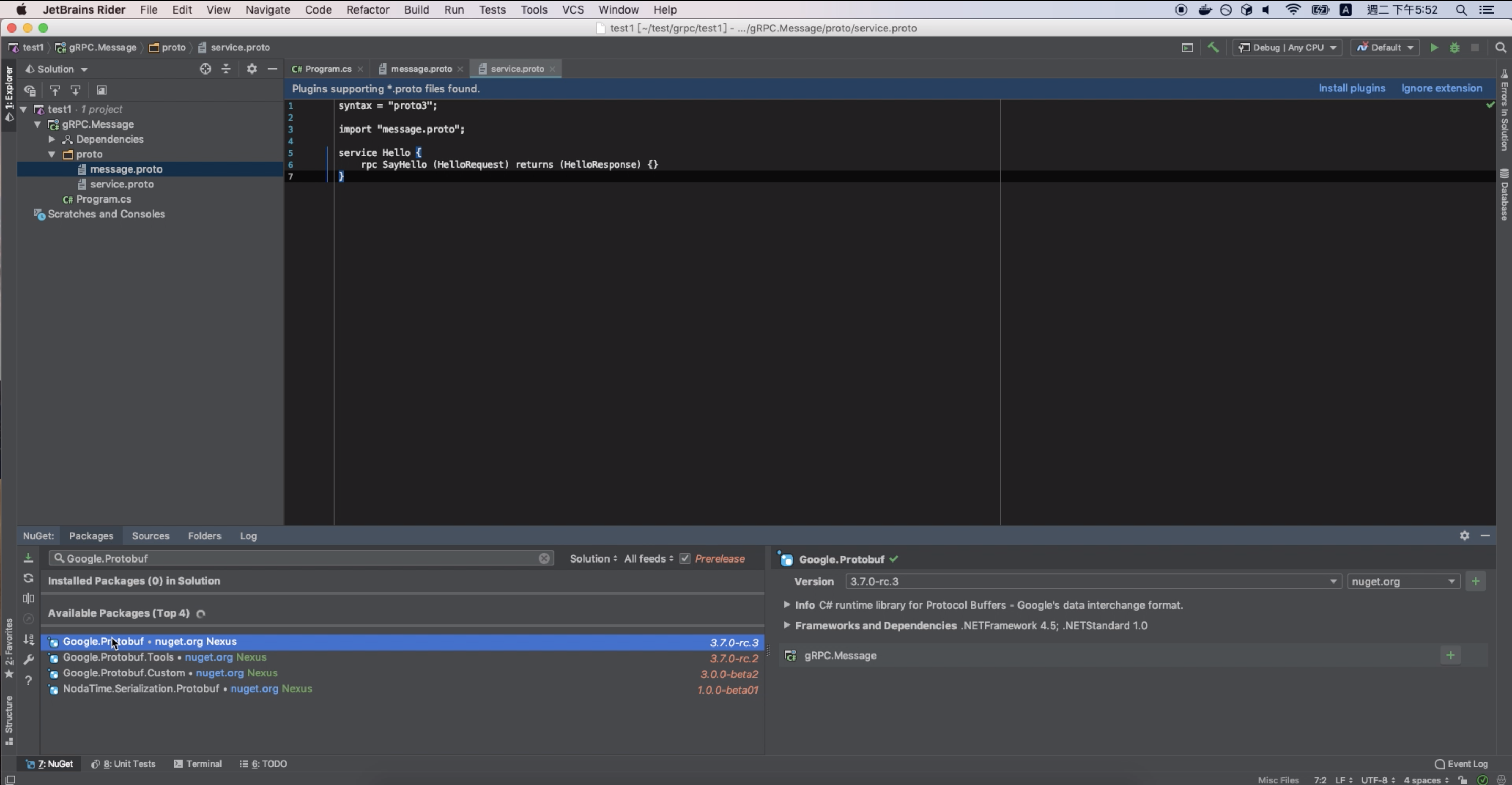Open Solution explorer settings gear
Viewport: 1512px width, 785px height.
click(252, 69)
